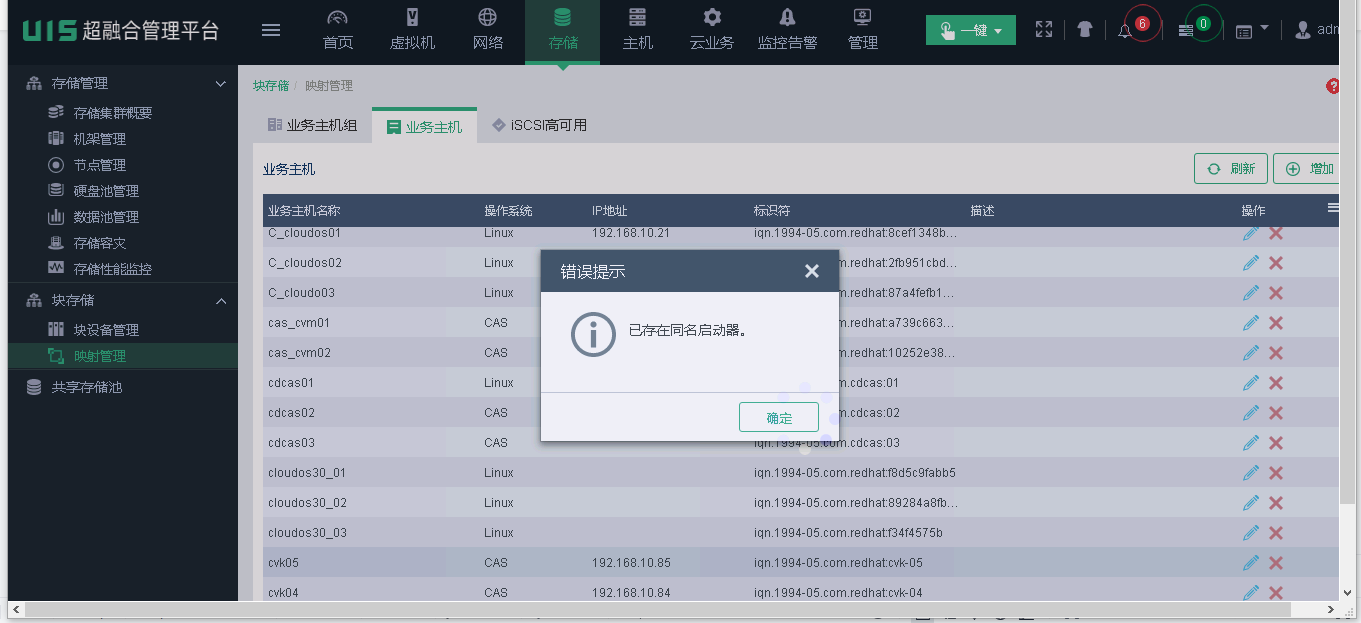Open the theme shirt icon
Image resolution: width=1361 pixels, height=623 pixels.
pyautogui.click(x=1085, y=30)
